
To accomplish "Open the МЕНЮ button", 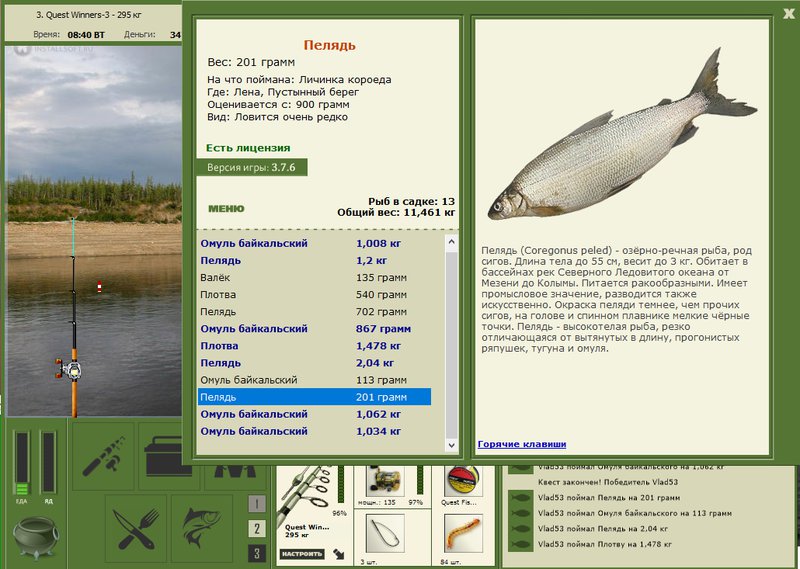I will 226,208.
